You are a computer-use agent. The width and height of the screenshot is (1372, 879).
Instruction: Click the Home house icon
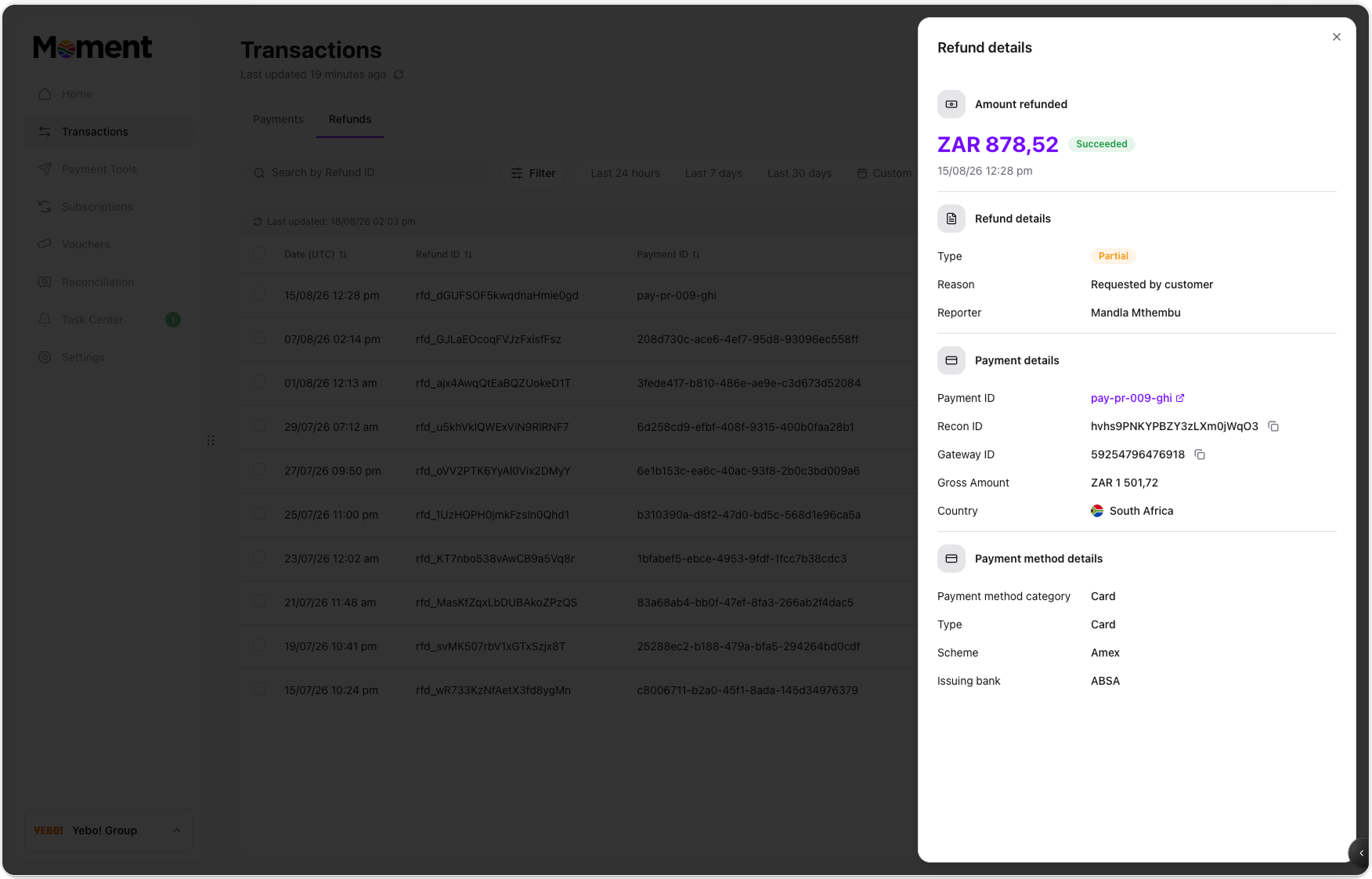45,94
